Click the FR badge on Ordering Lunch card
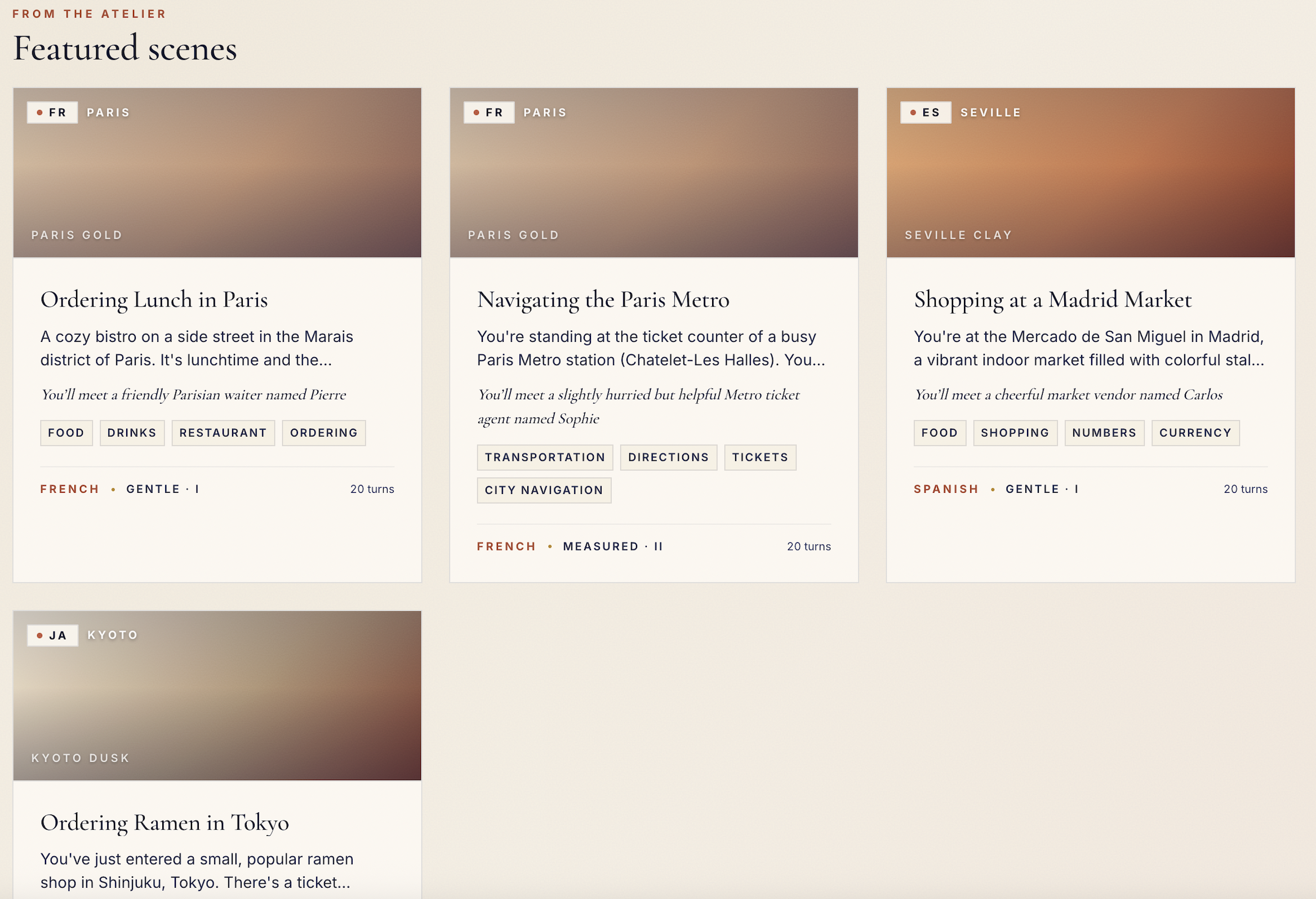 52,113
